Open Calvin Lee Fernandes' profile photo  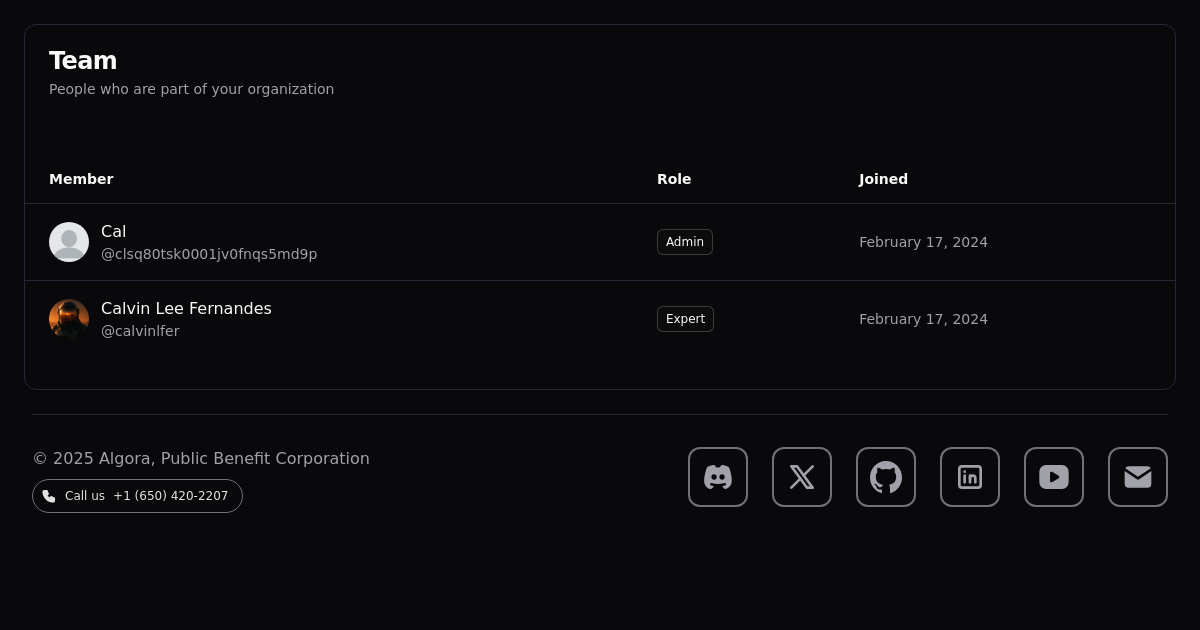pyautogui.click(x=69, y=319)
